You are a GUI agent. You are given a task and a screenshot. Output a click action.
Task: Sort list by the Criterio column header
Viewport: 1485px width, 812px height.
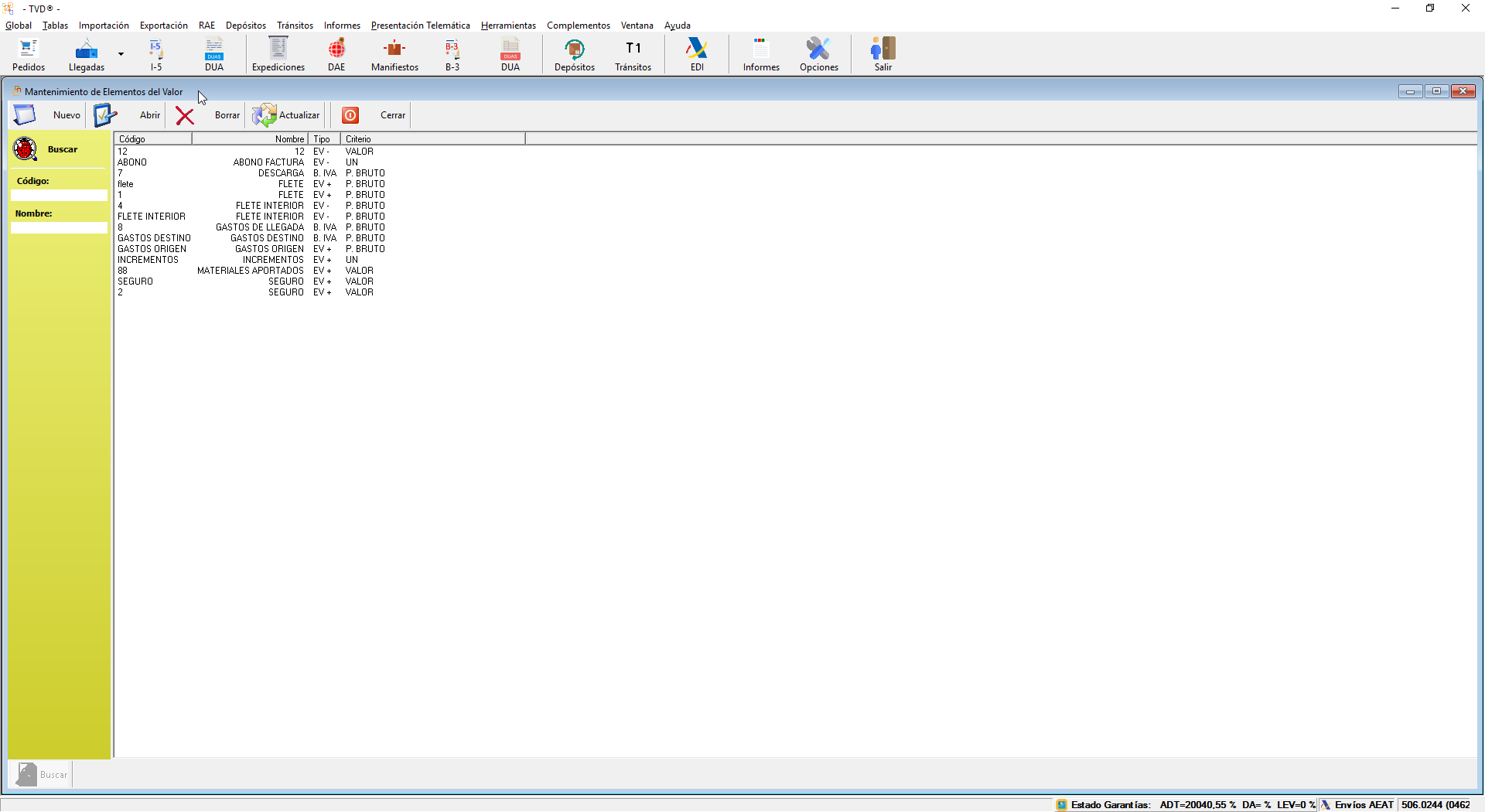[432, 139]
